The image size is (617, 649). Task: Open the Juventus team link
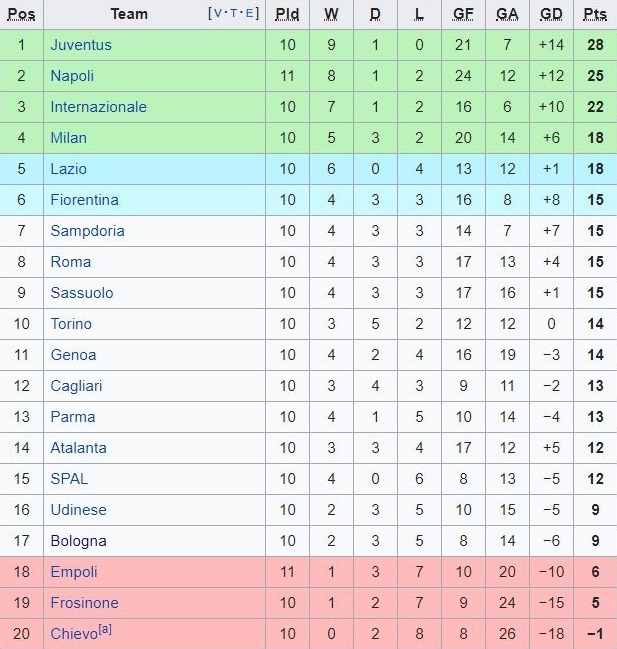(x=81, y=45)
